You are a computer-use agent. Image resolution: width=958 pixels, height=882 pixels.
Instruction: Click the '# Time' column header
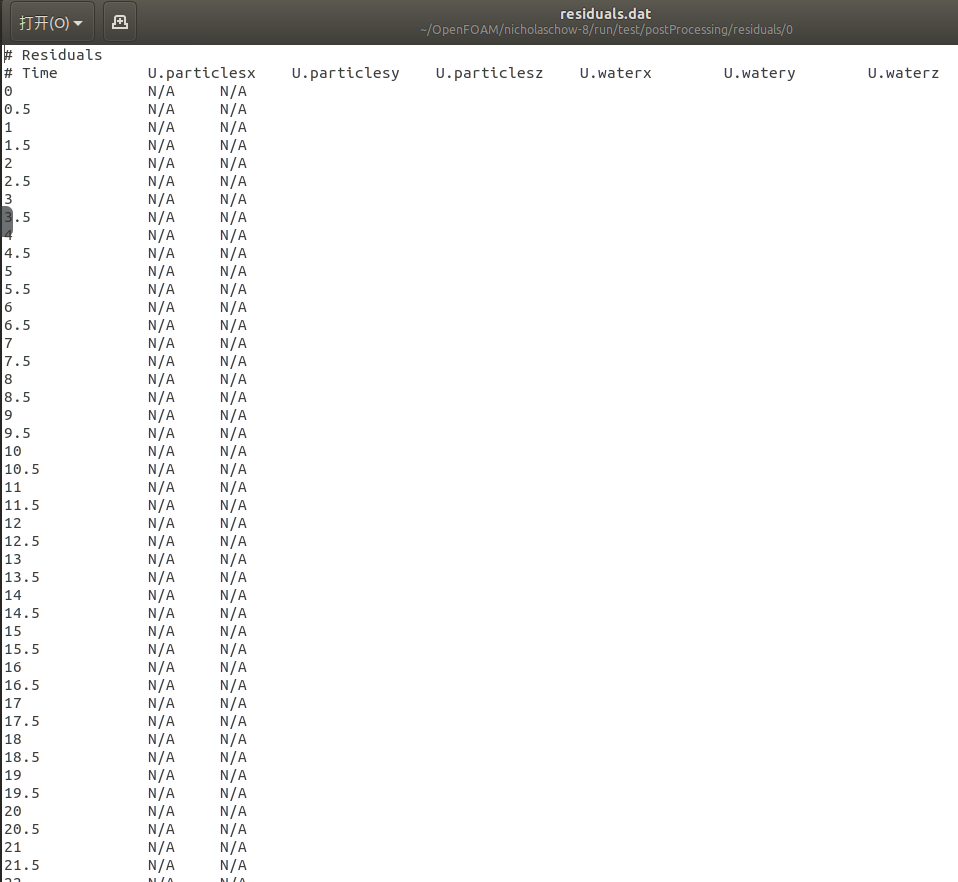coord(31,73)
